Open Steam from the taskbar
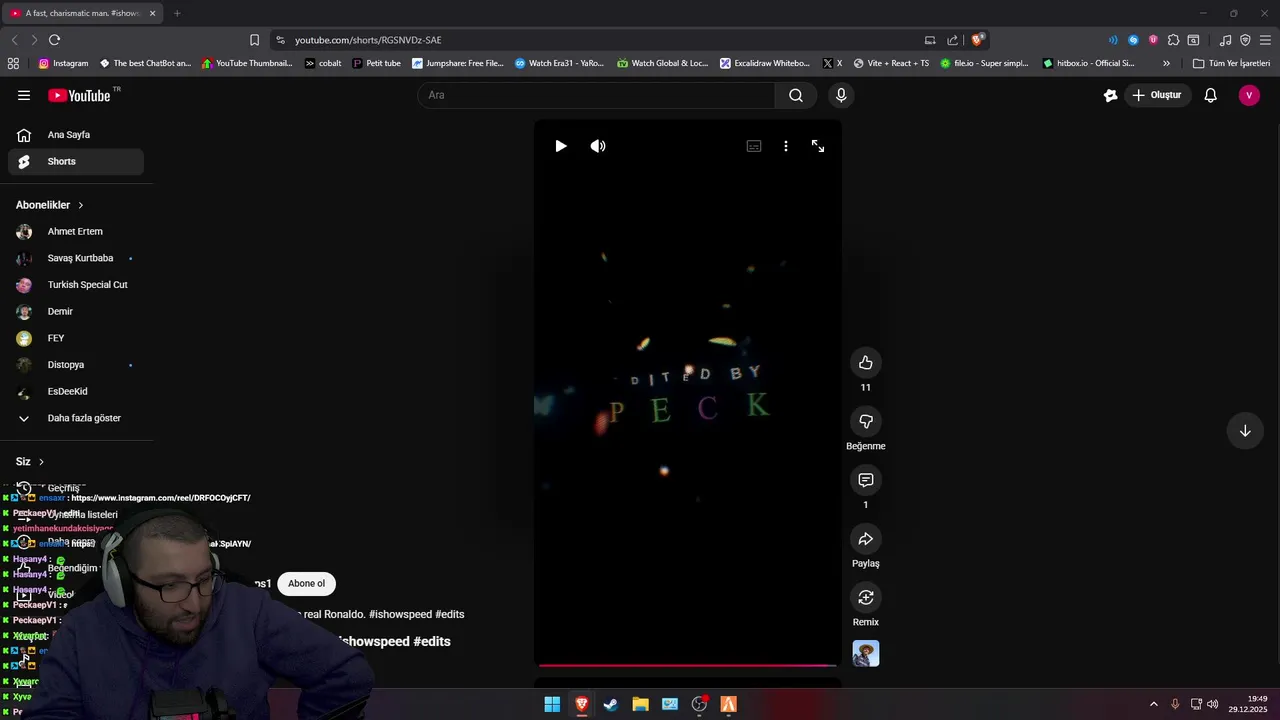Image resolution: width=1280 pixels, height=720 pixels. 611,704
